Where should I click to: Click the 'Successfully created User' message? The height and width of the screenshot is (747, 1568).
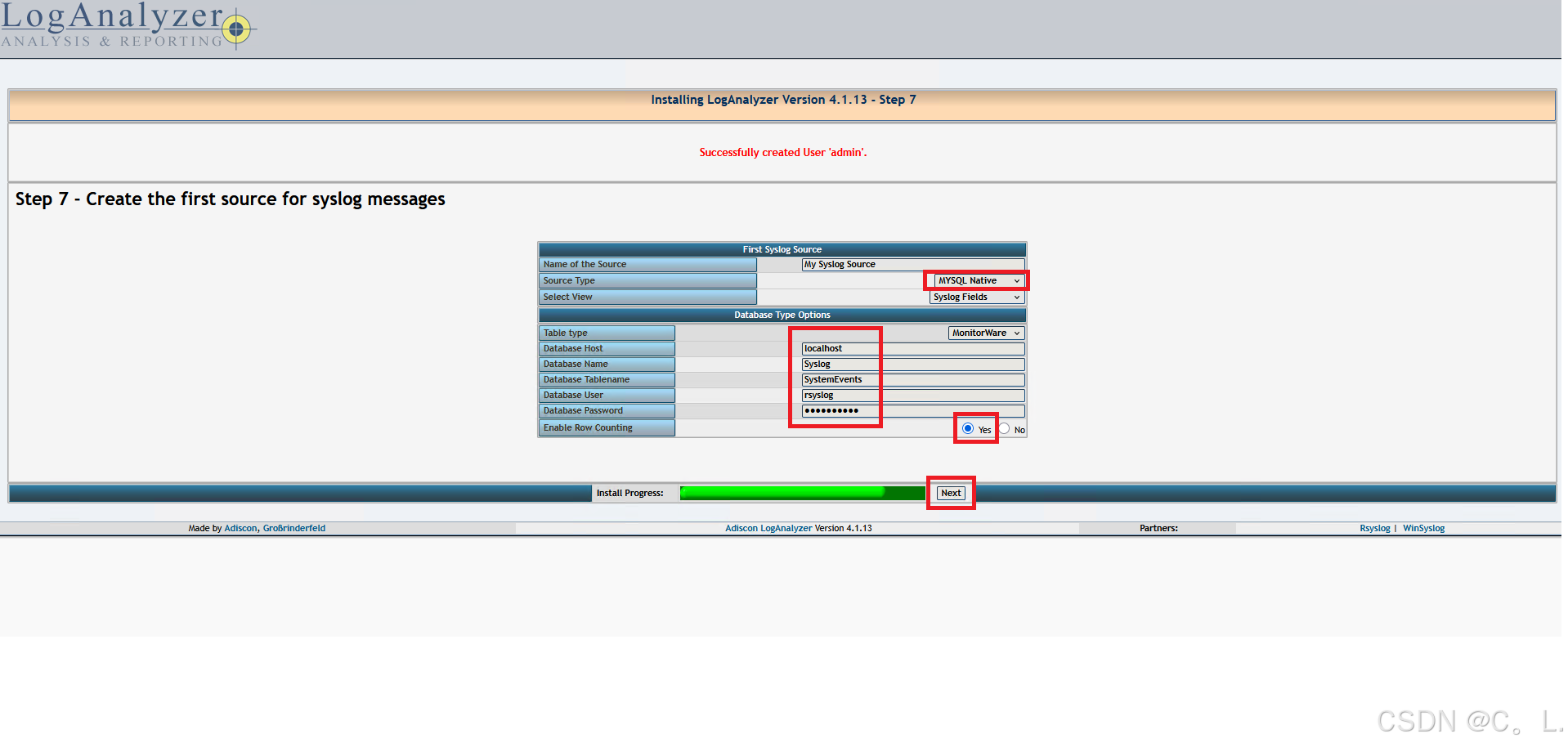click(x=783, y=153)
